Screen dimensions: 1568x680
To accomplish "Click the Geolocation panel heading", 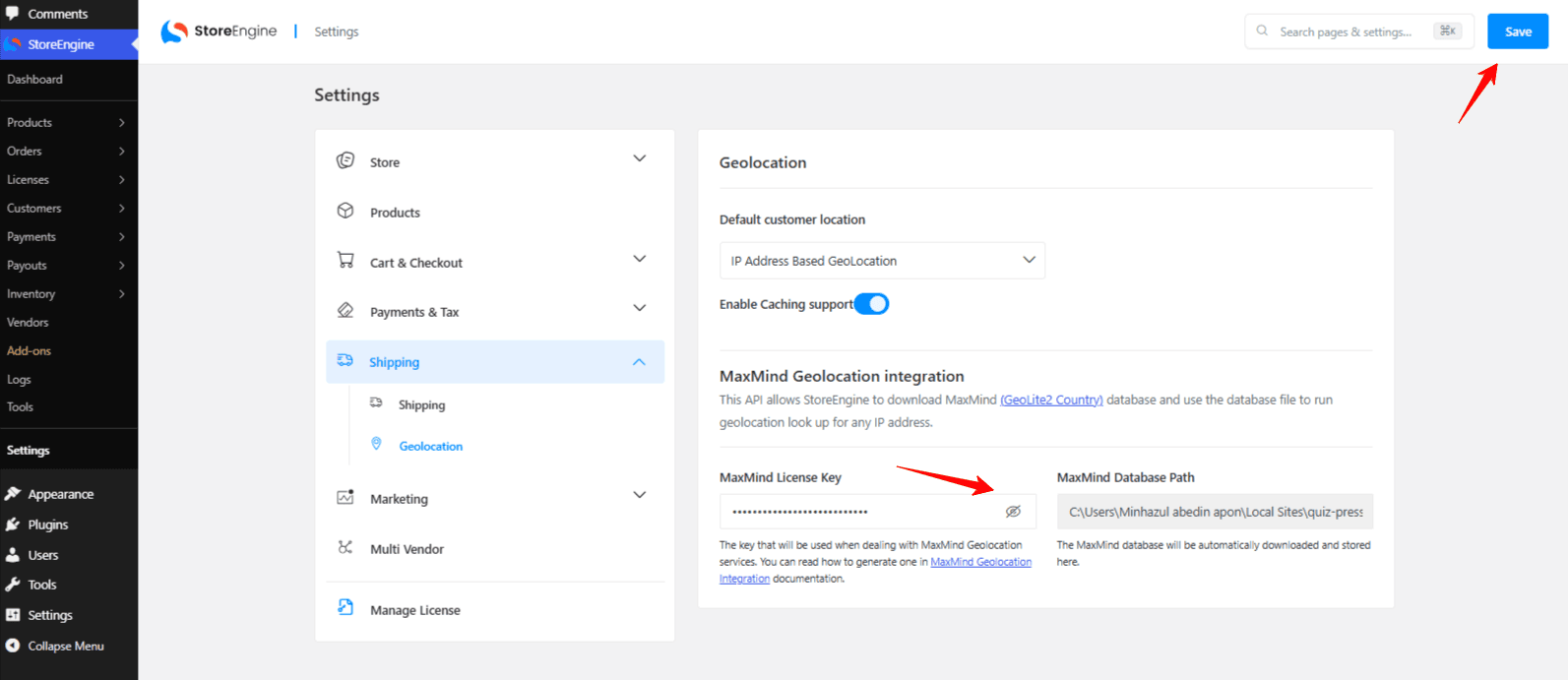I will (x=763, y=162).
